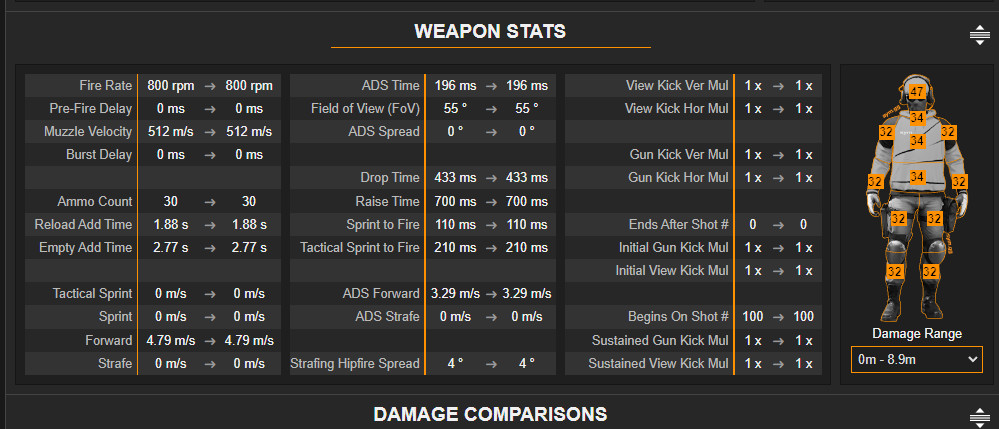Click the Weapon Stats section heading
Screen dimensions: 999x429
pyautogui.click(x=490, y=32)
